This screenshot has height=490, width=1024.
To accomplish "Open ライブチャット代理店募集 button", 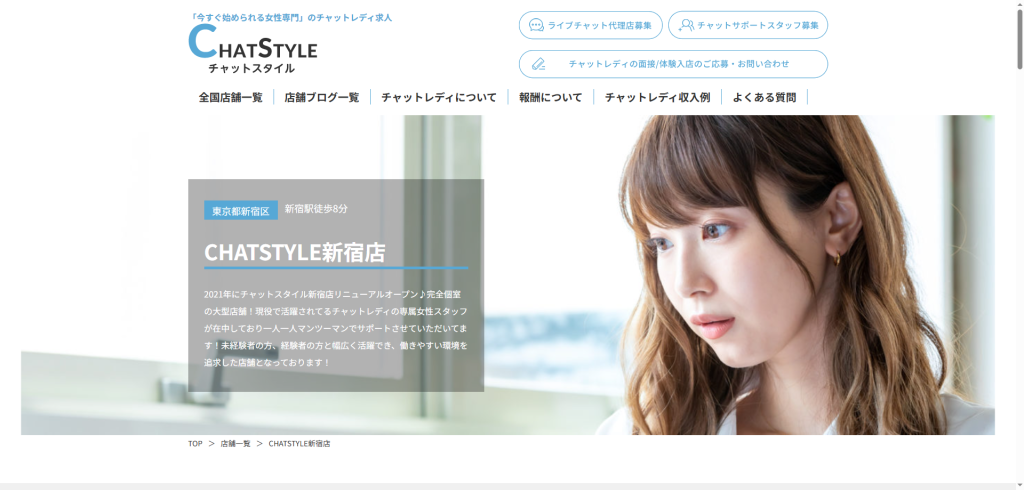I will tap(590, 25).
